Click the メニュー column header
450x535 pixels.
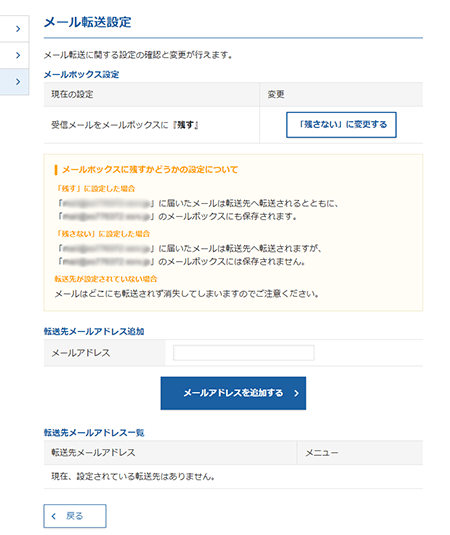pyautogui.click(x=321, y=453)
